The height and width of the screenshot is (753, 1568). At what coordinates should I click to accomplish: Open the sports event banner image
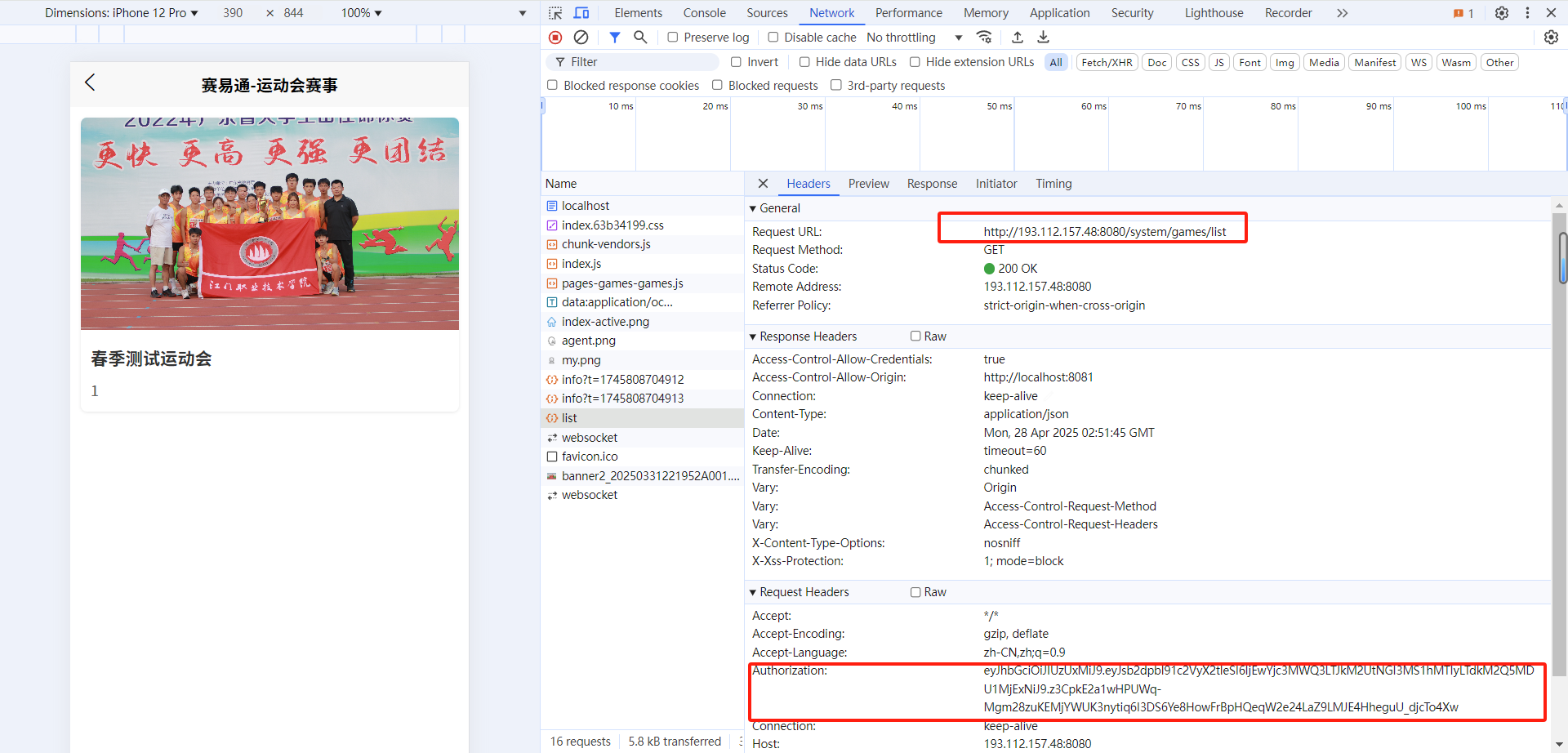click(x=269, y=224)
